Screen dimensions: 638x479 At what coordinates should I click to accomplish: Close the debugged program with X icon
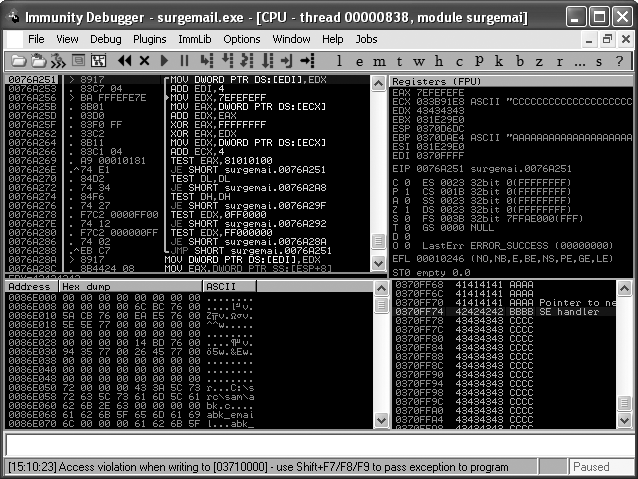[x=144, y=61]
